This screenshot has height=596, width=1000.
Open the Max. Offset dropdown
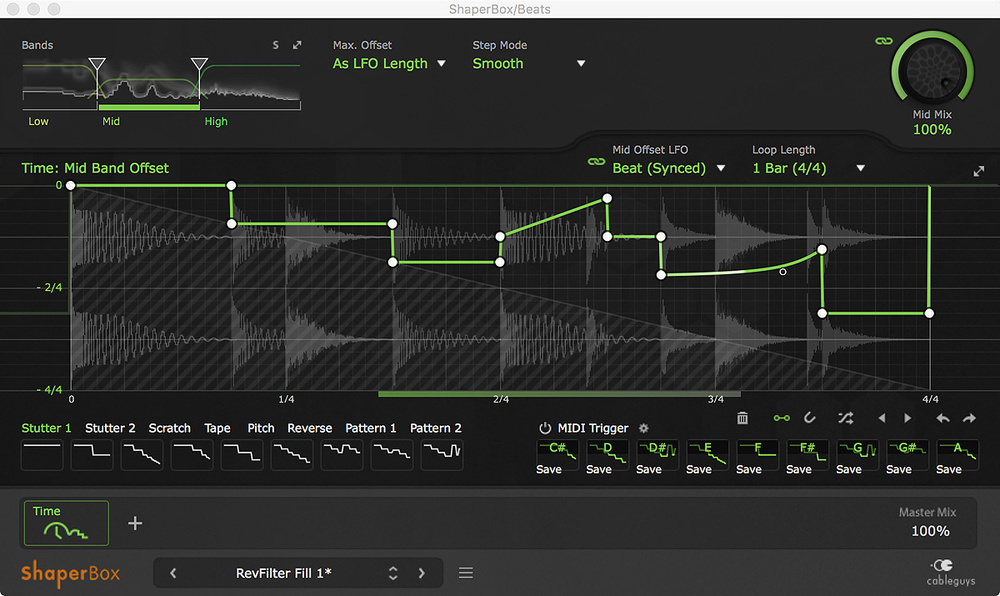389,64
